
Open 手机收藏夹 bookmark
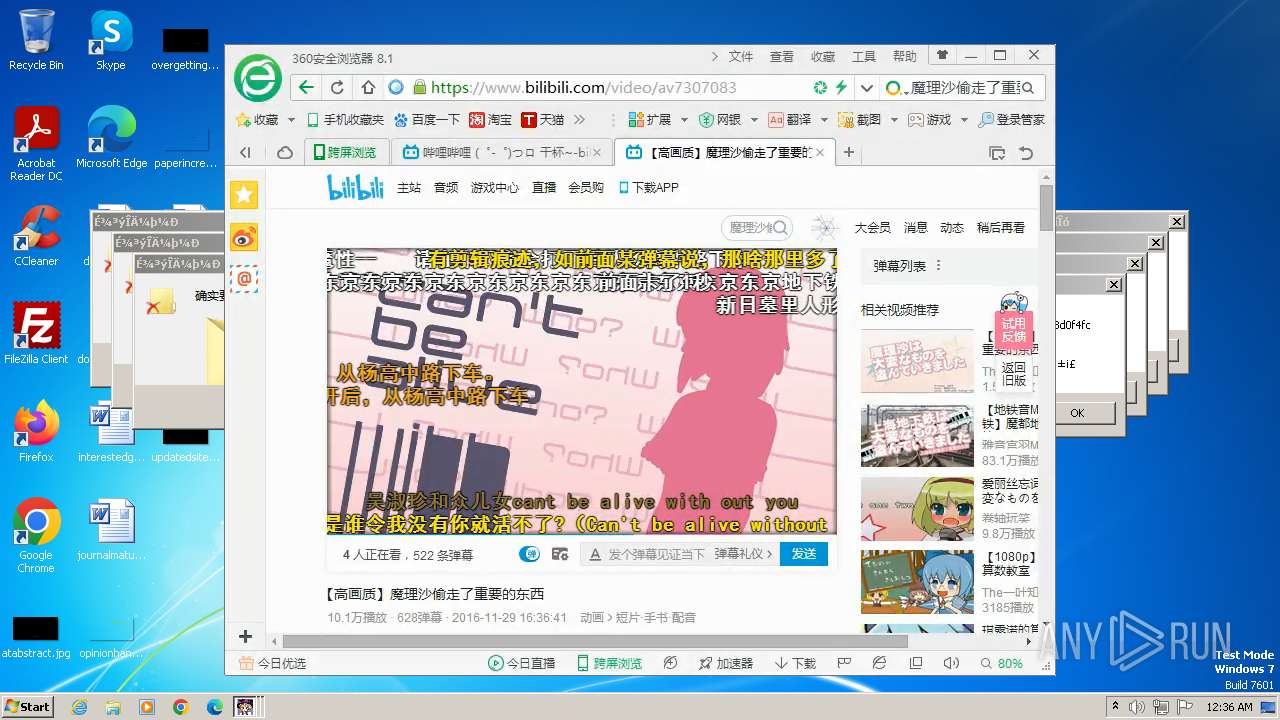(345, 119)
